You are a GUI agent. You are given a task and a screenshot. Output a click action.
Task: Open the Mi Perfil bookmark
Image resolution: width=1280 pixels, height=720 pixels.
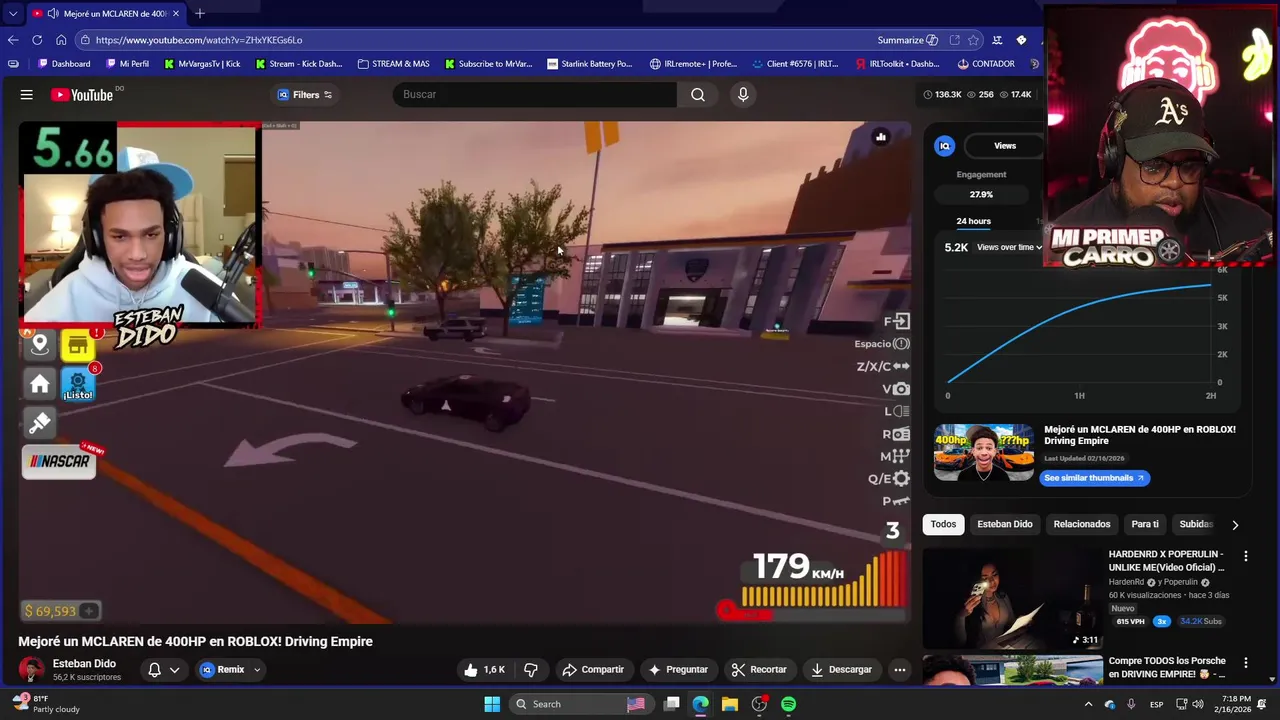click(x=127, y=64)
